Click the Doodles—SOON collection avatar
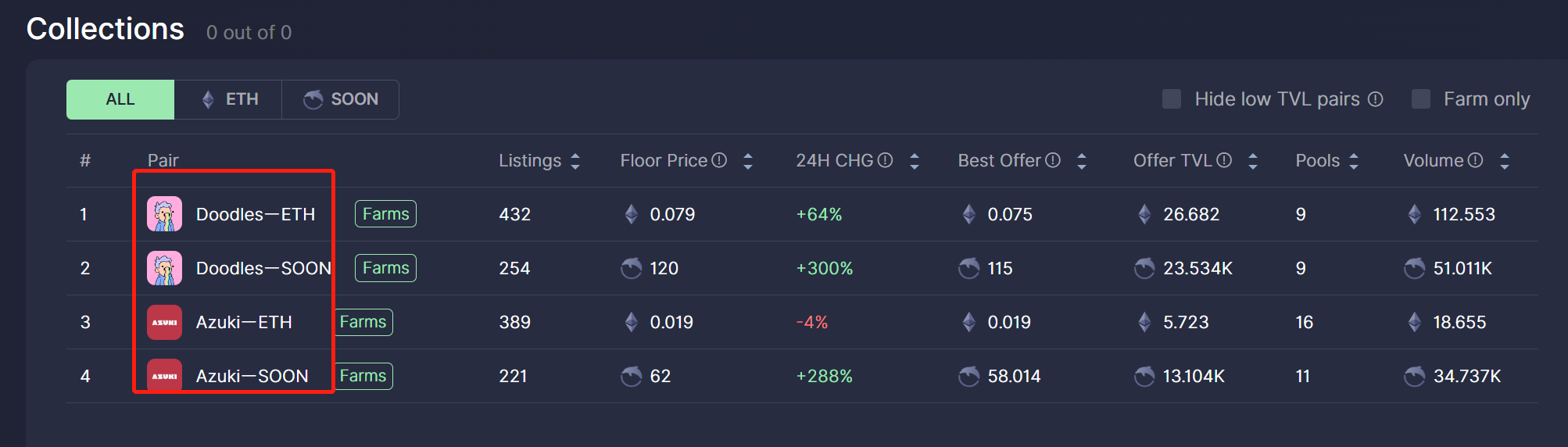The image size is (1568, 447). (164, 268)
